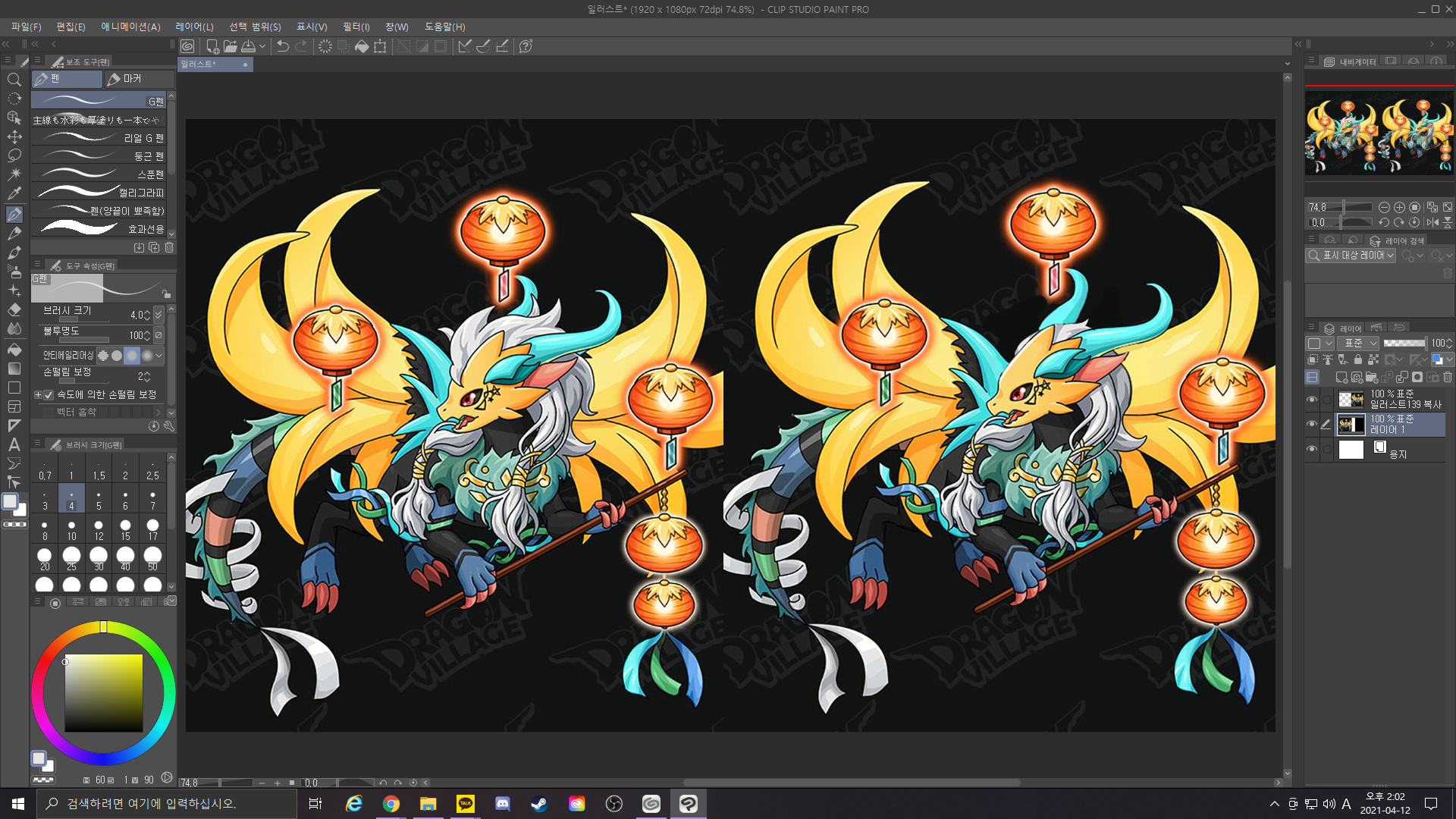Select the Eyedropper tool
The width and height of the screenshot is (1456, 819).
[x=14, y=193]
